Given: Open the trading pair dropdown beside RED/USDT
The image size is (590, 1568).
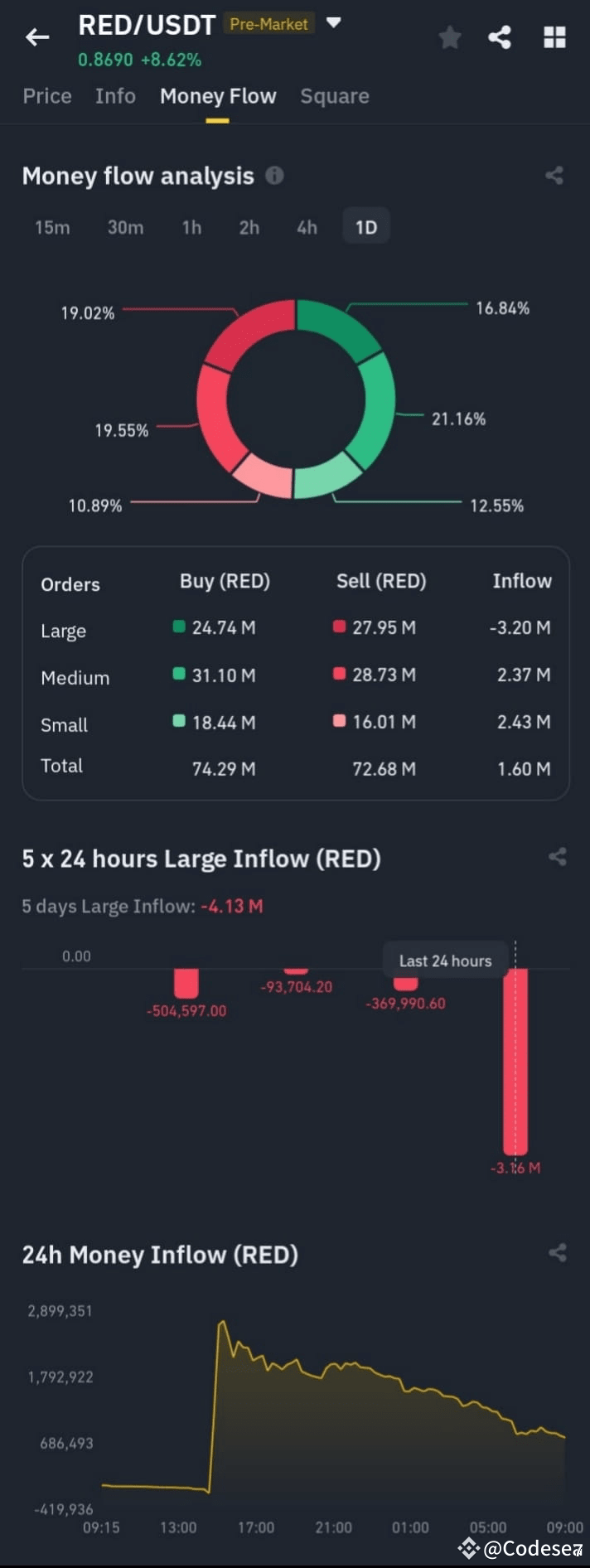Looking at the screenshot, I should 332,24.
